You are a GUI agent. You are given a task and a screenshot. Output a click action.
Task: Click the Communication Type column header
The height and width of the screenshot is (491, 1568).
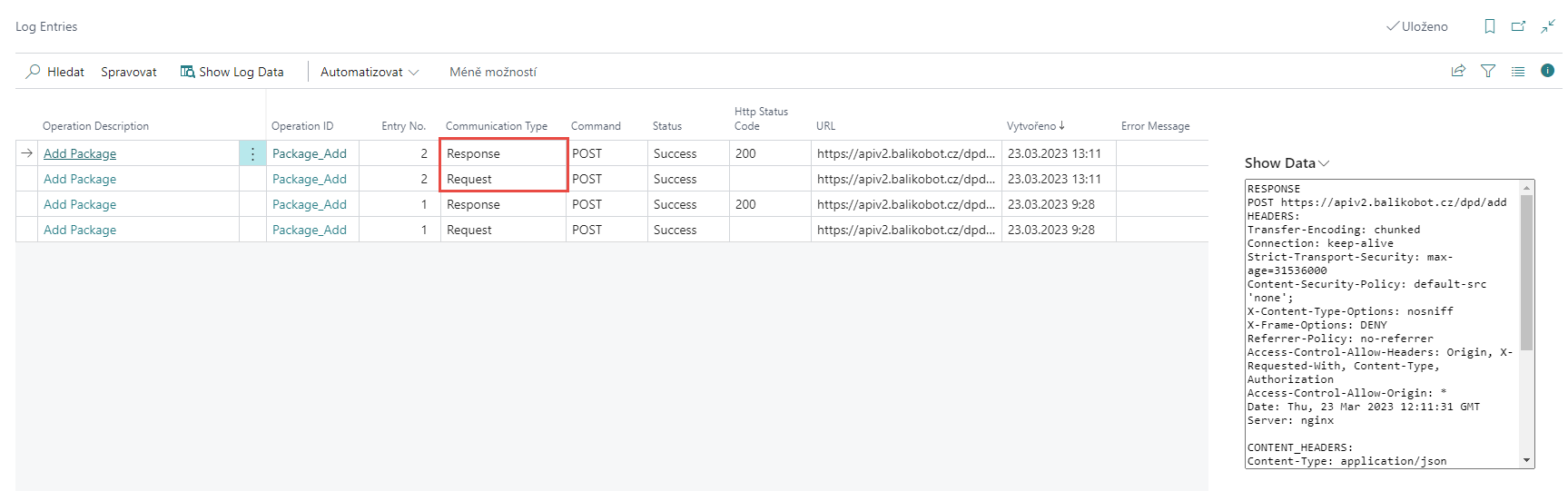click(x=496, y=126)
